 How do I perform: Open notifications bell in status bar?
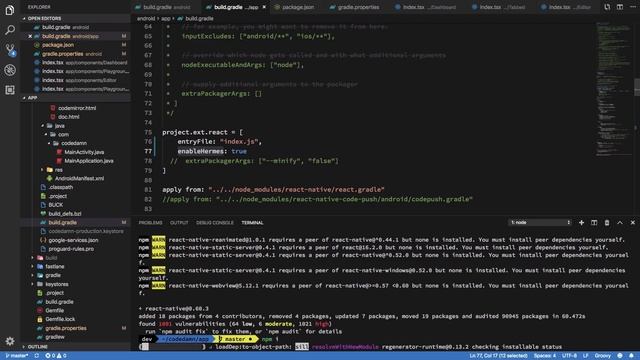pyautogui.click(x=631, y=356)
